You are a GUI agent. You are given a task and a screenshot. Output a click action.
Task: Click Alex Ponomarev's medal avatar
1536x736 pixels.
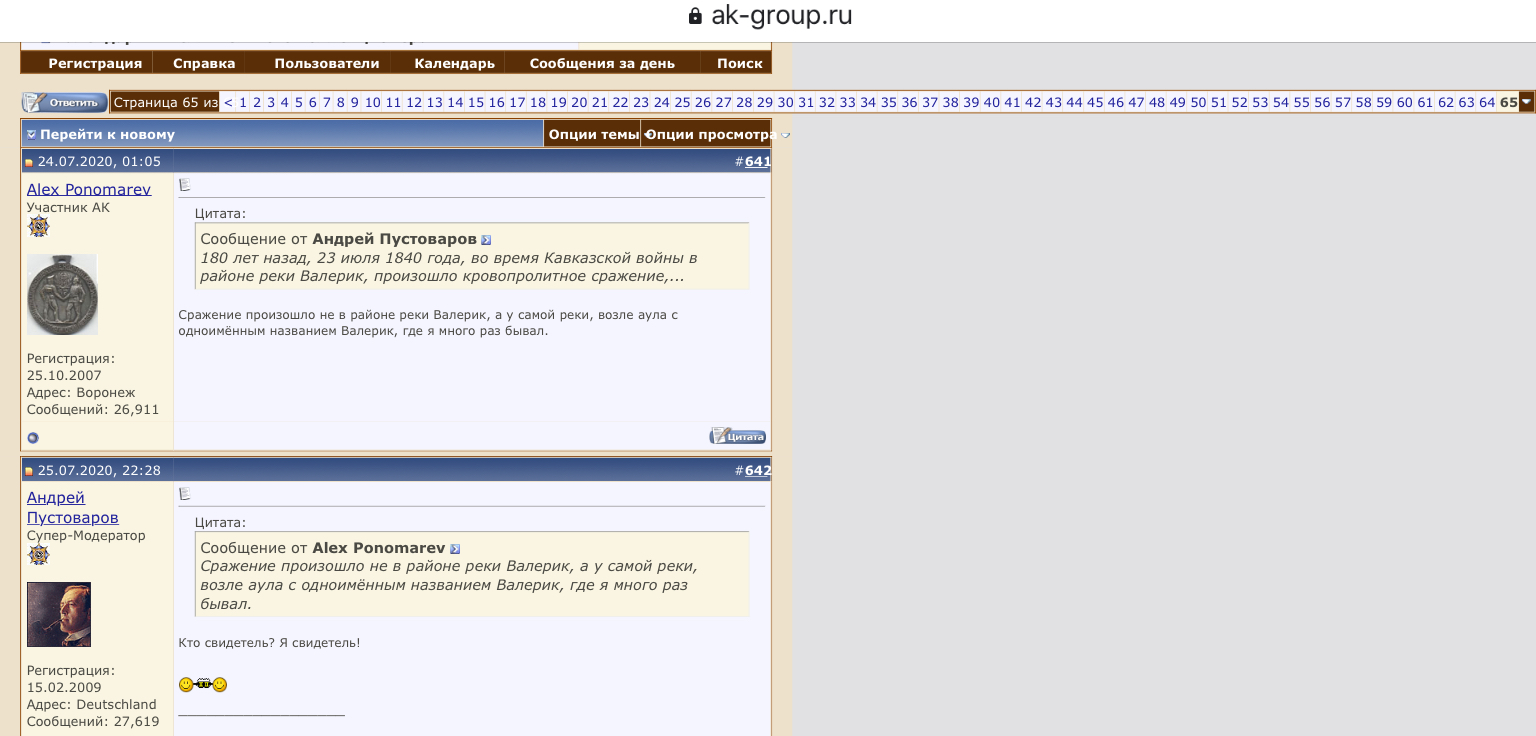click(62, 294)
